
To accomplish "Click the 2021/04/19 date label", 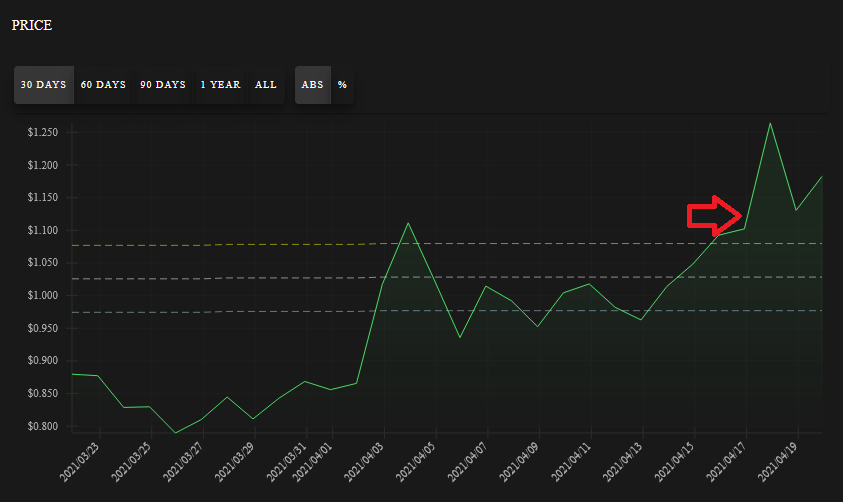I will pyautogui.click(x=778, y=462).
